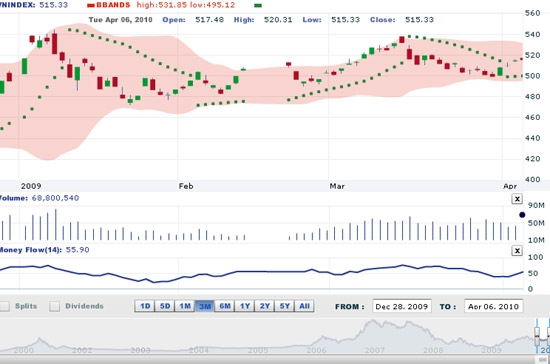550x364 pixels.
Task: Select the 5D range button
Action: [x=165, y=306]
